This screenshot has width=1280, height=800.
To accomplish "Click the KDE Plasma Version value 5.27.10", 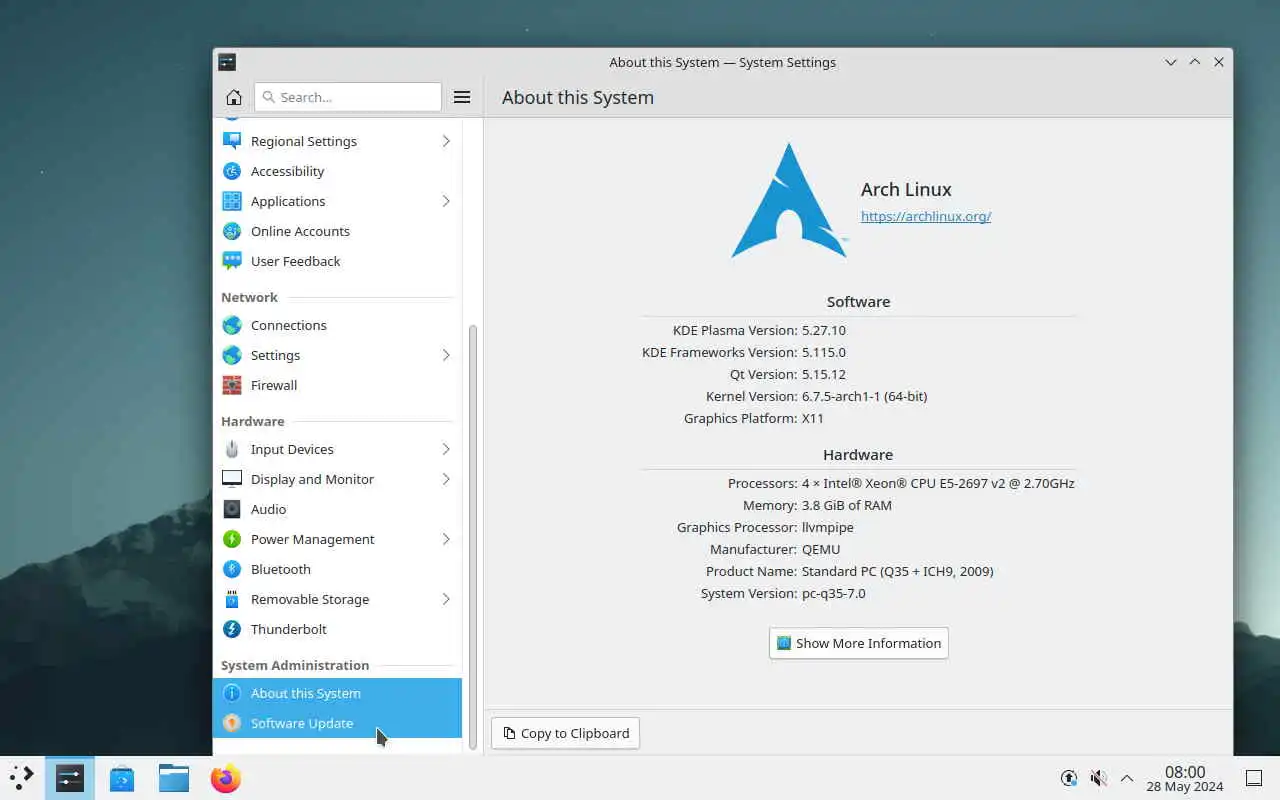I will pyautogui.click(x=824, y=330).
